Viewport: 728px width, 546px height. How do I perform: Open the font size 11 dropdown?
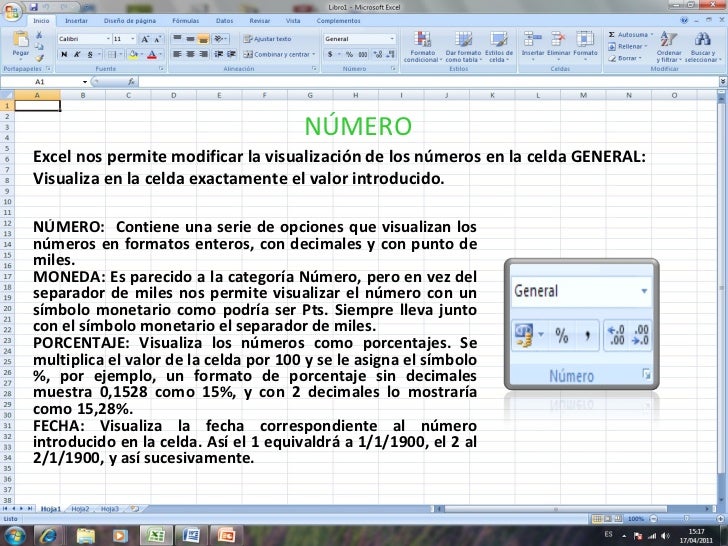133,39
